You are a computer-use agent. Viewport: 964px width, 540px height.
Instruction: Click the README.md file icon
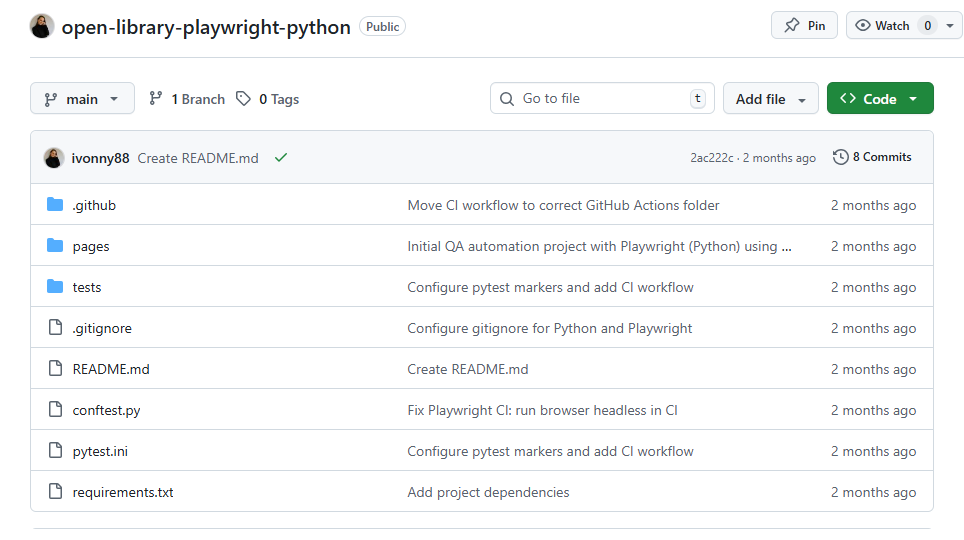tap(55, 368)
